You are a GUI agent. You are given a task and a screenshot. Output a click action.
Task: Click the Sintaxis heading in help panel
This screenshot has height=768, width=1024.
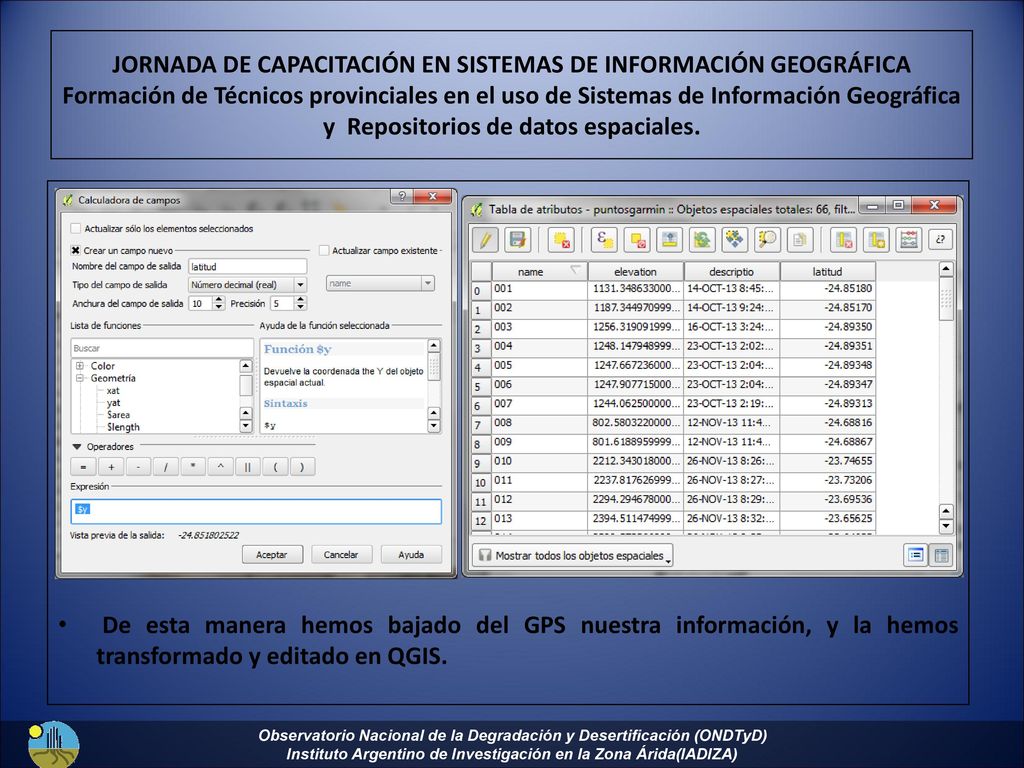point(285,404)
